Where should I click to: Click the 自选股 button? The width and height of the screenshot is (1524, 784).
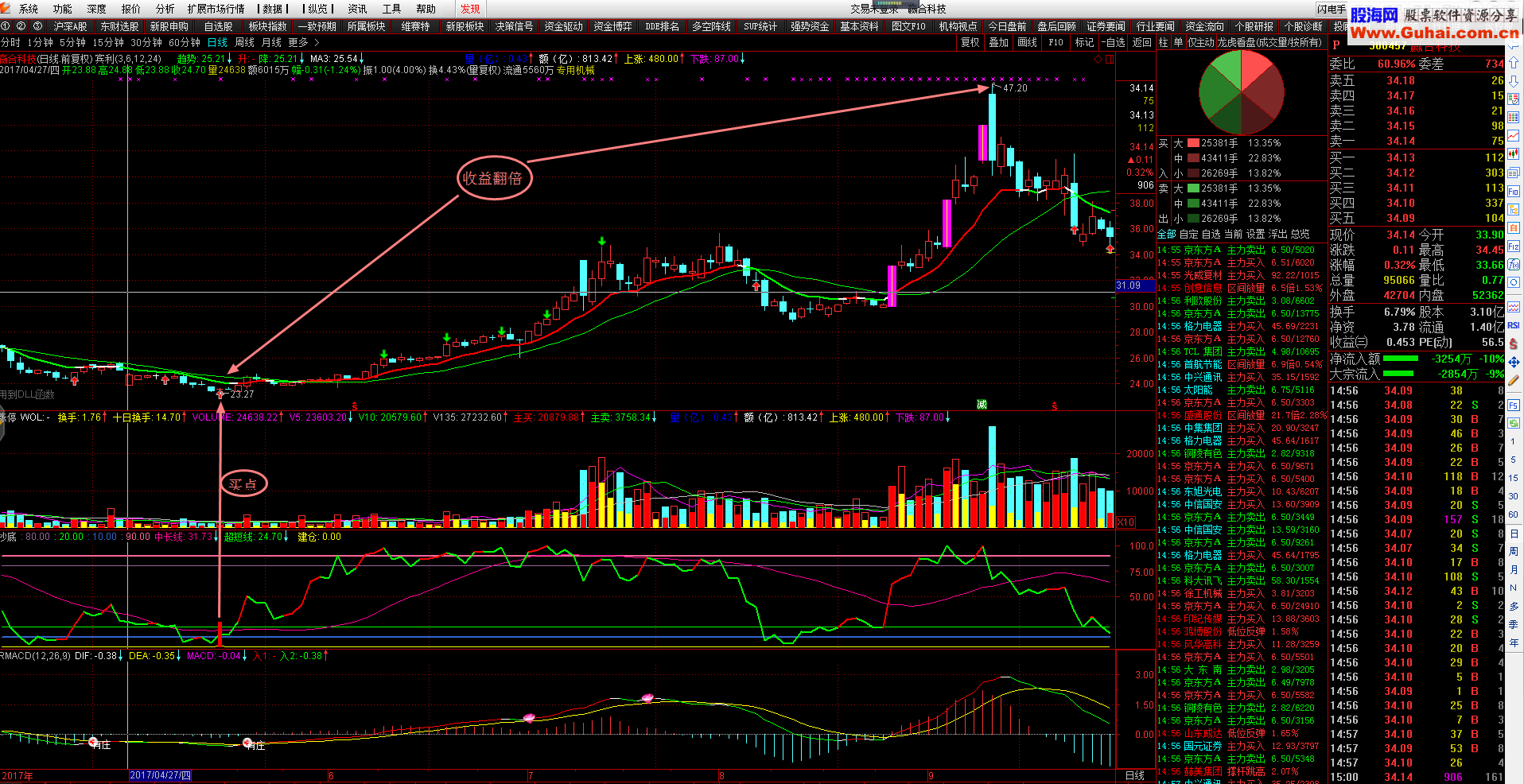point(218,26)
